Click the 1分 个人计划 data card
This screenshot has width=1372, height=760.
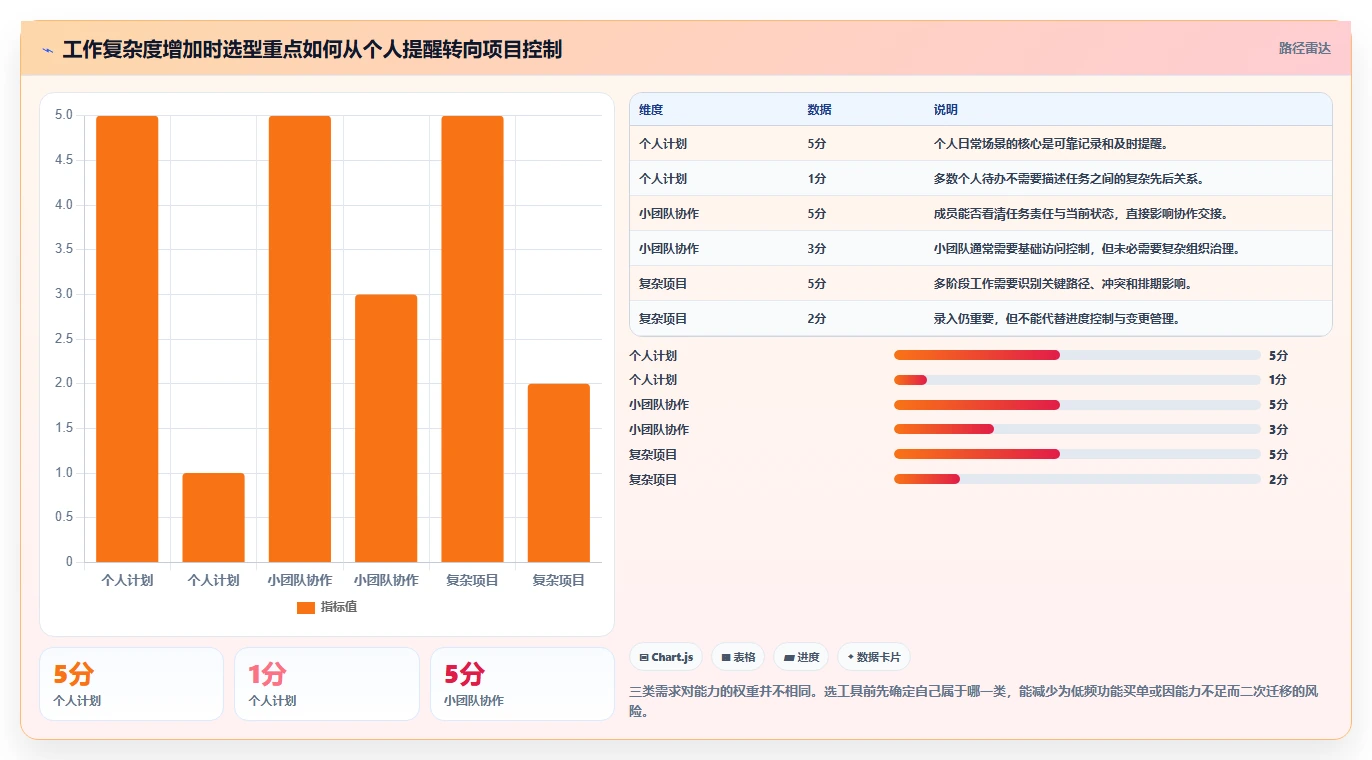(327, 684)
